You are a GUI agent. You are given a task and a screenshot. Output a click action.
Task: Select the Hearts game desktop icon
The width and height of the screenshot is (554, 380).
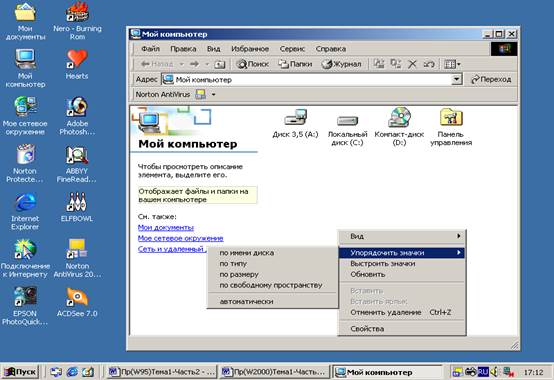77,64
